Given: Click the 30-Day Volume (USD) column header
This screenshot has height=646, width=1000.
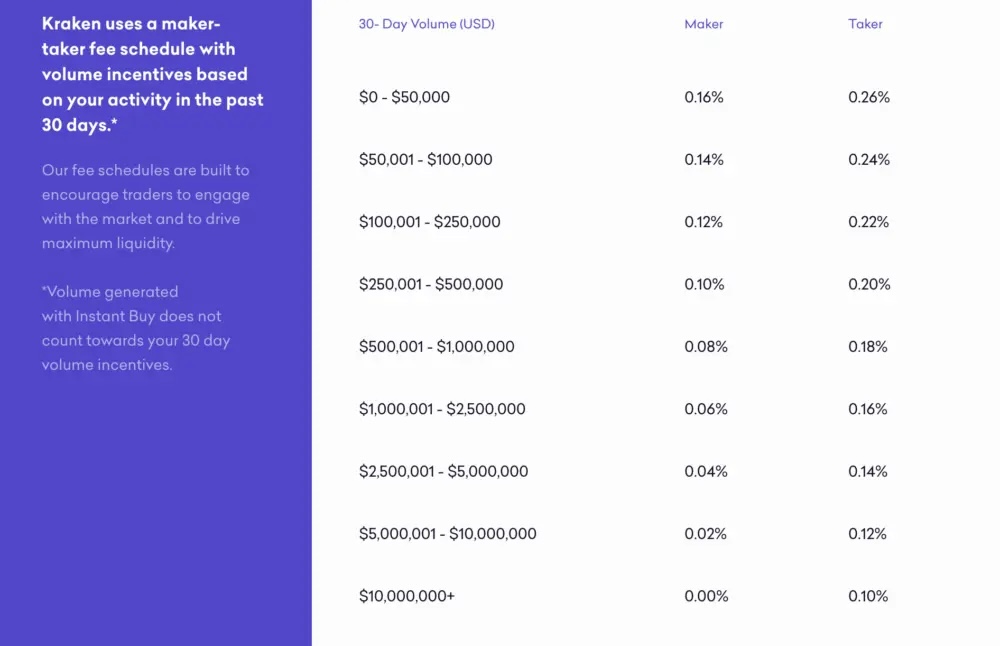Looking at the screenshot, I should pos(427,24).
